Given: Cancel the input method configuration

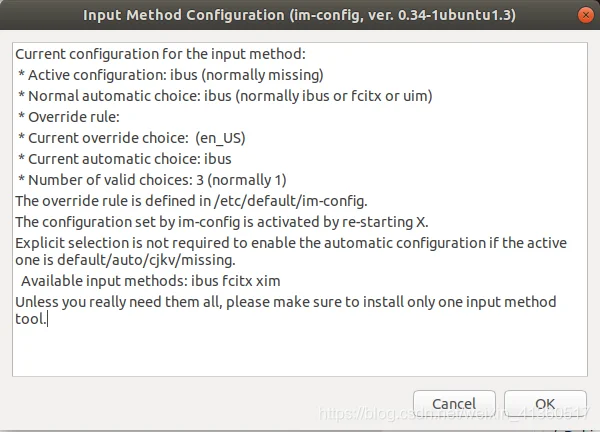Looking at the screenshot, I should click(454, 404).
